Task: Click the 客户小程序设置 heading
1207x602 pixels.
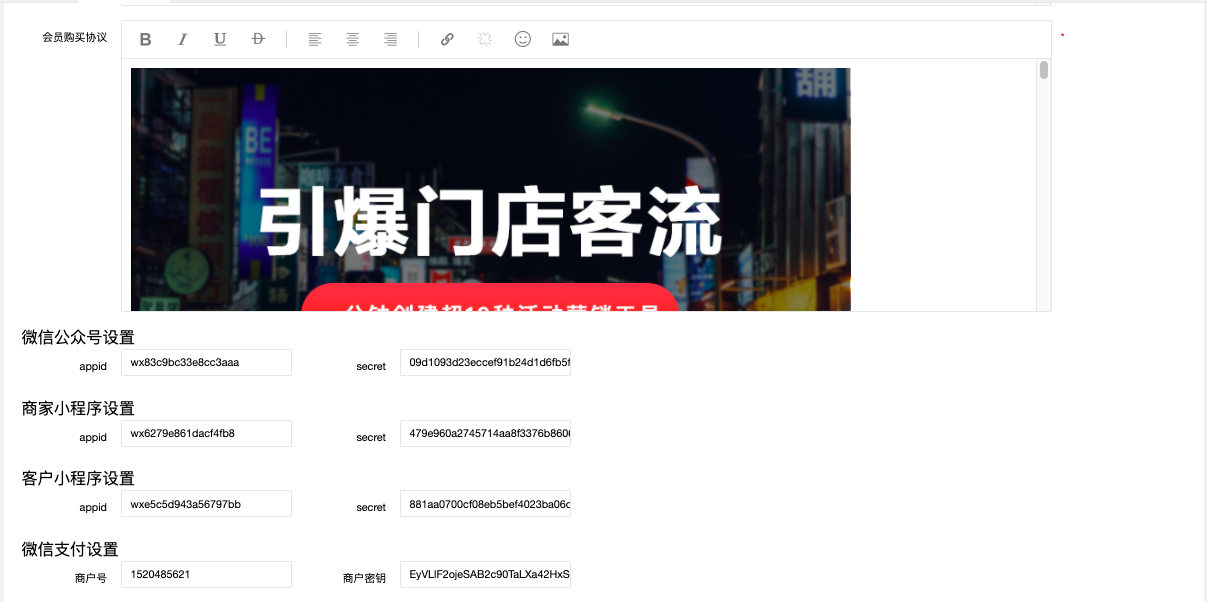Action: point(78,478)
